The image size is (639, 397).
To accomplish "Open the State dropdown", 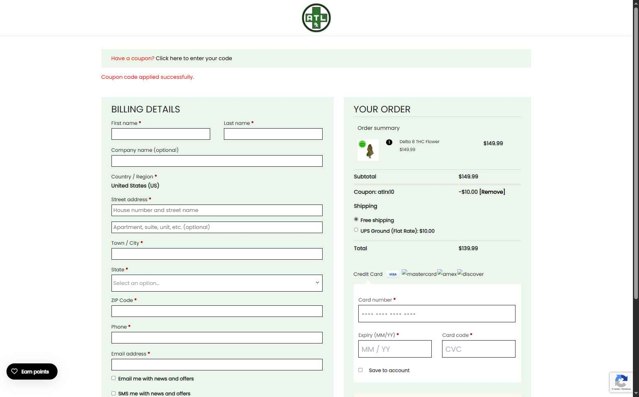I will pos(217,283).
